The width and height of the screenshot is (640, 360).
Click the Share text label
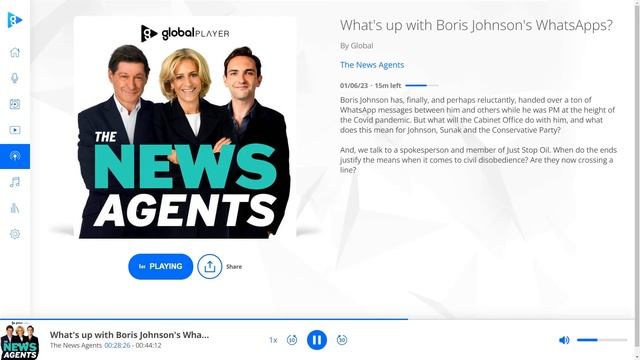(x=234, y=267)
